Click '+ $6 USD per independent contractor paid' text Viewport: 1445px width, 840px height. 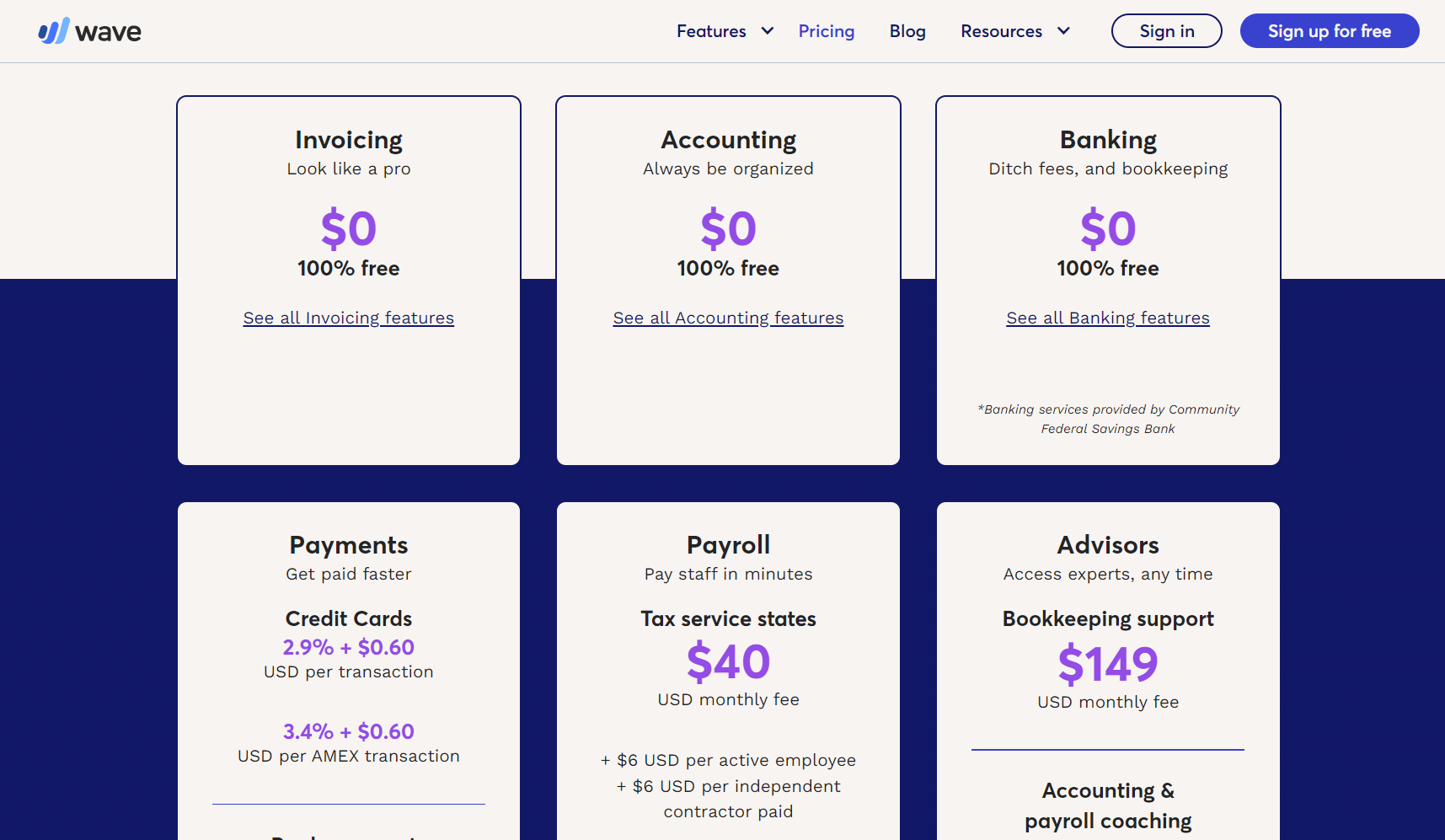point(729,799)
